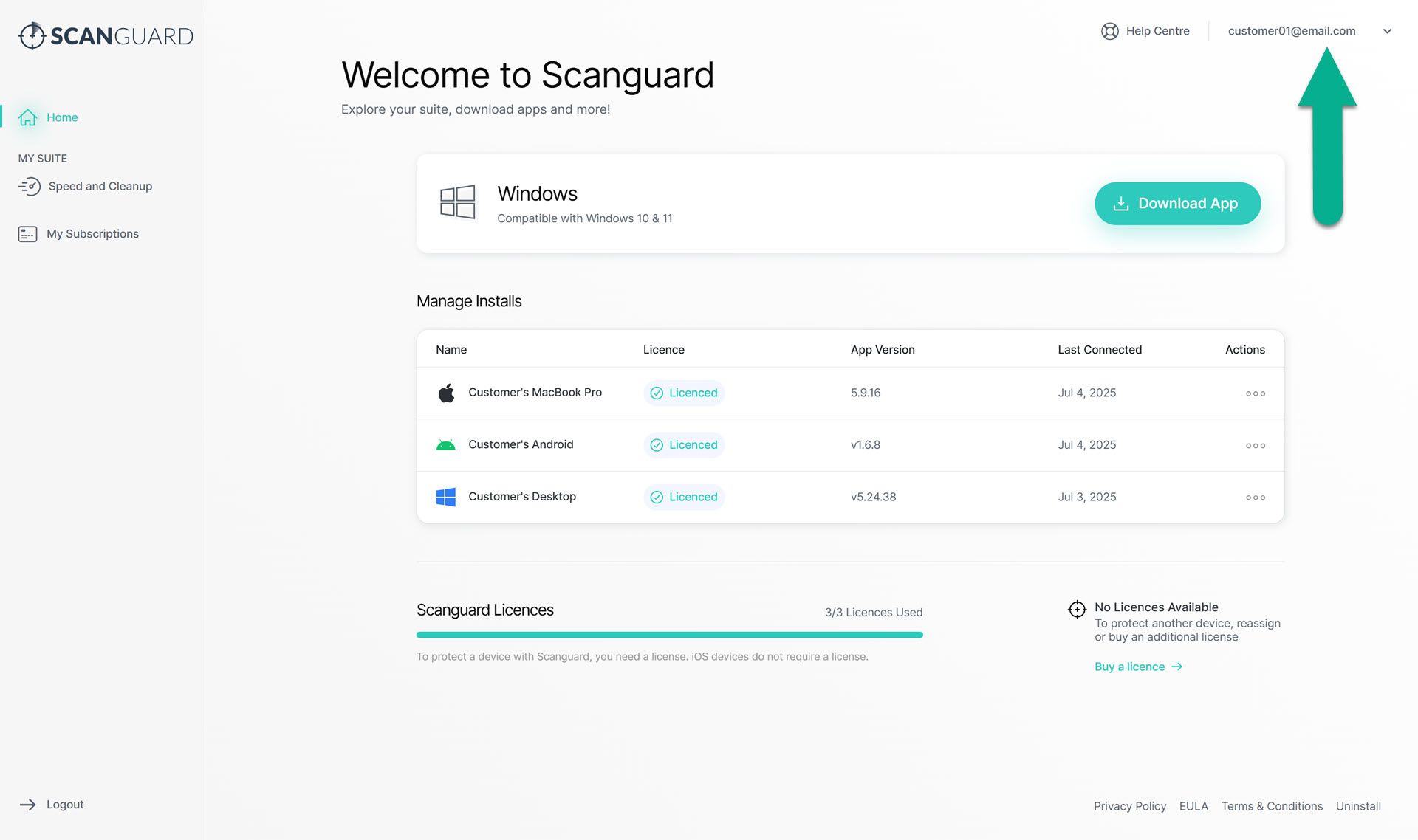Click the My Subscriptions card icon
The image size is (1418, 840).
point(27,234)
